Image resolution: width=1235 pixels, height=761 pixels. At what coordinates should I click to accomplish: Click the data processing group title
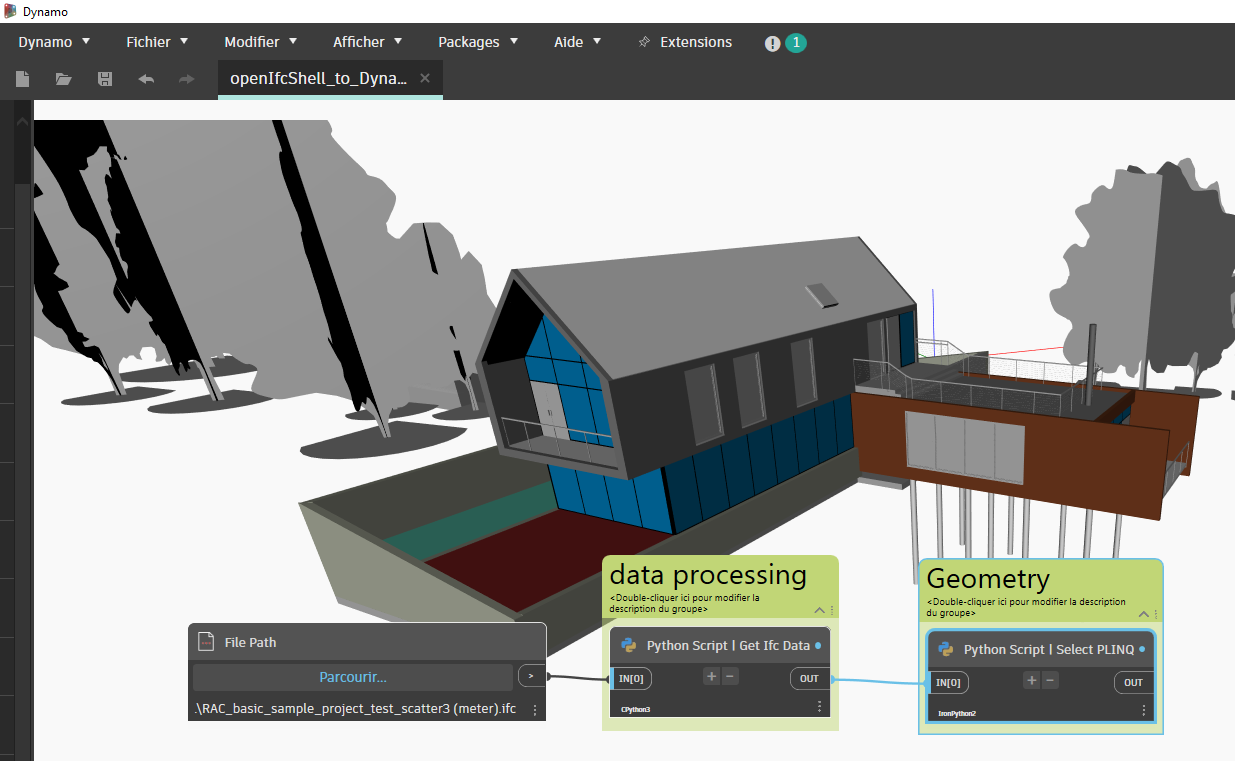click(x=708, y=574)
